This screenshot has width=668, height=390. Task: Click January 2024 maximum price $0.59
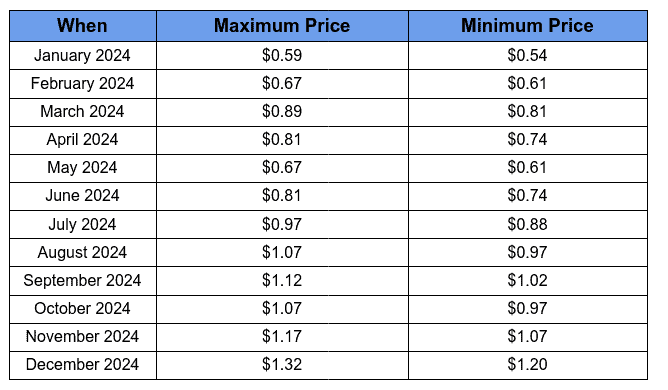point(282,55)
